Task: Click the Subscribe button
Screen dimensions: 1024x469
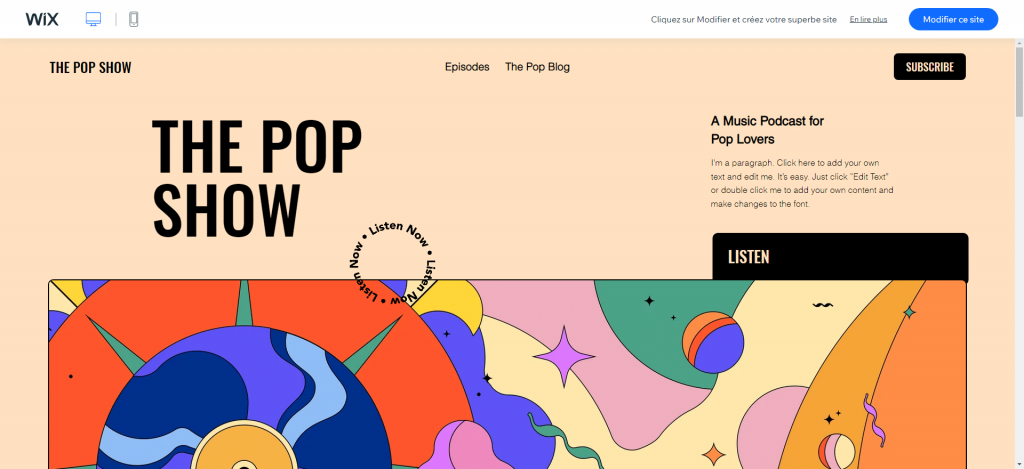Action: [929, 67]
